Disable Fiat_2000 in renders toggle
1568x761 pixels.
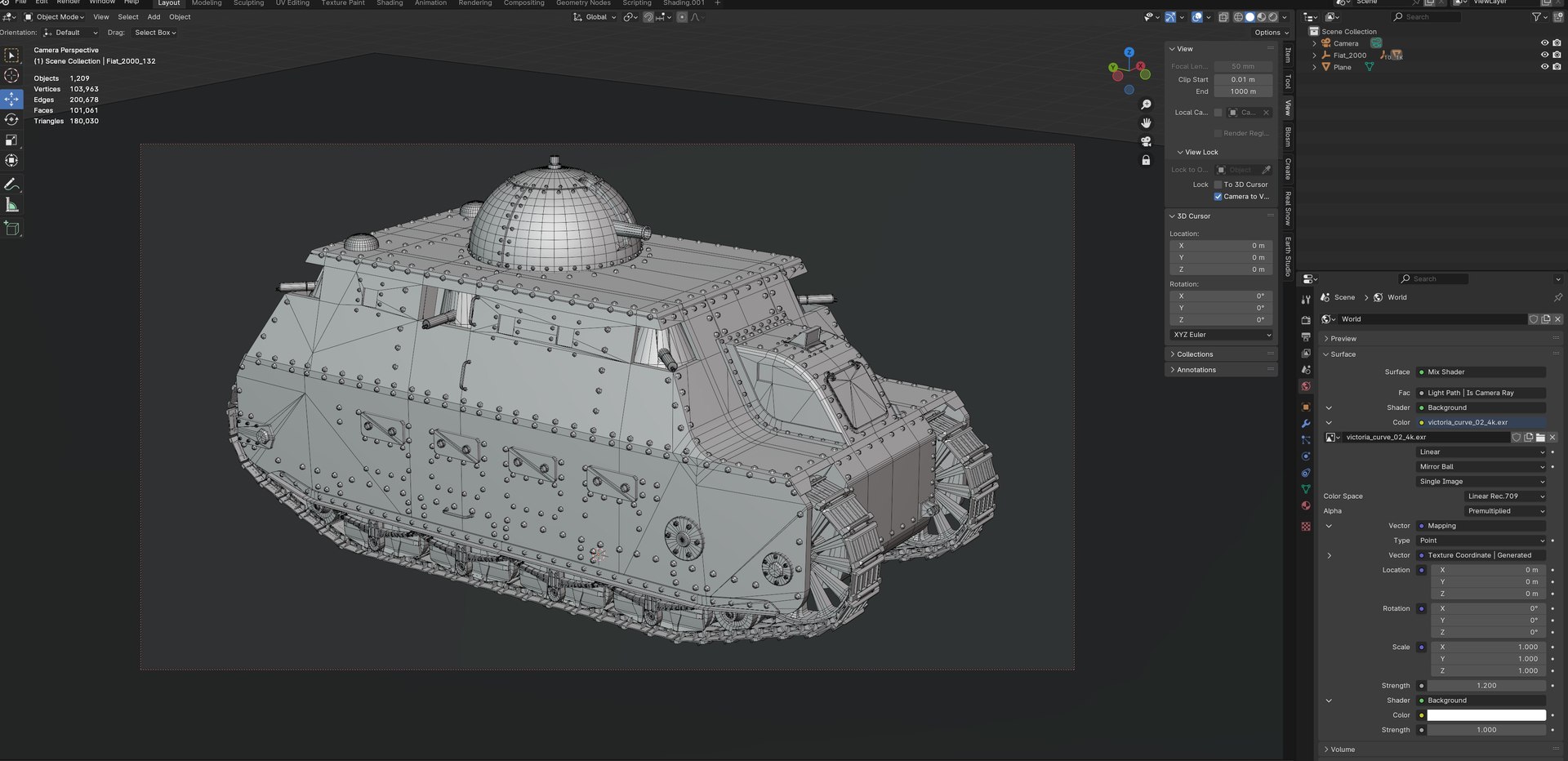1557,56
